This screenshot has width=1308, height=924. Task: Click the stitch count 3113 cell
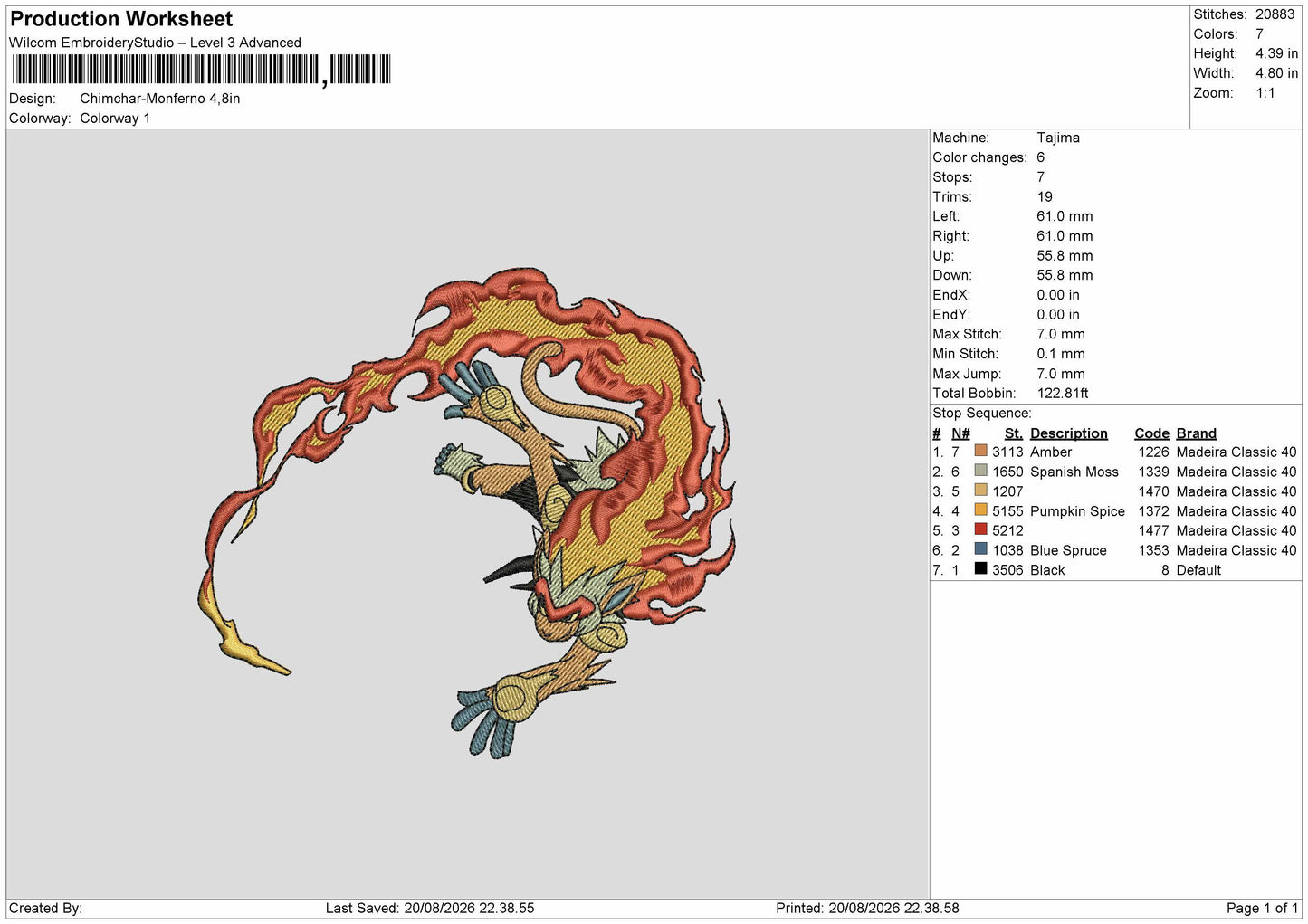tap(1007, 452)
